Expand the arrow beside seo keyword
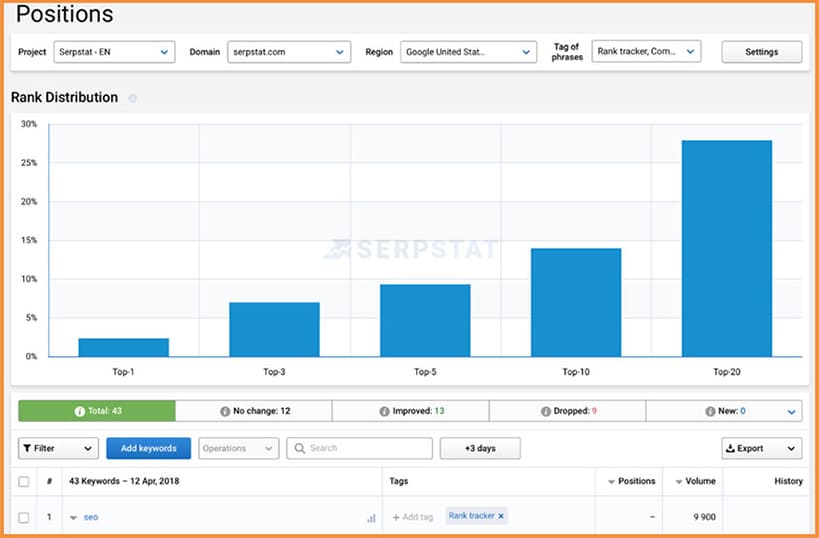The width and height of the screenshot is (819, 538). pyautogui.click(x=74, y=518)
